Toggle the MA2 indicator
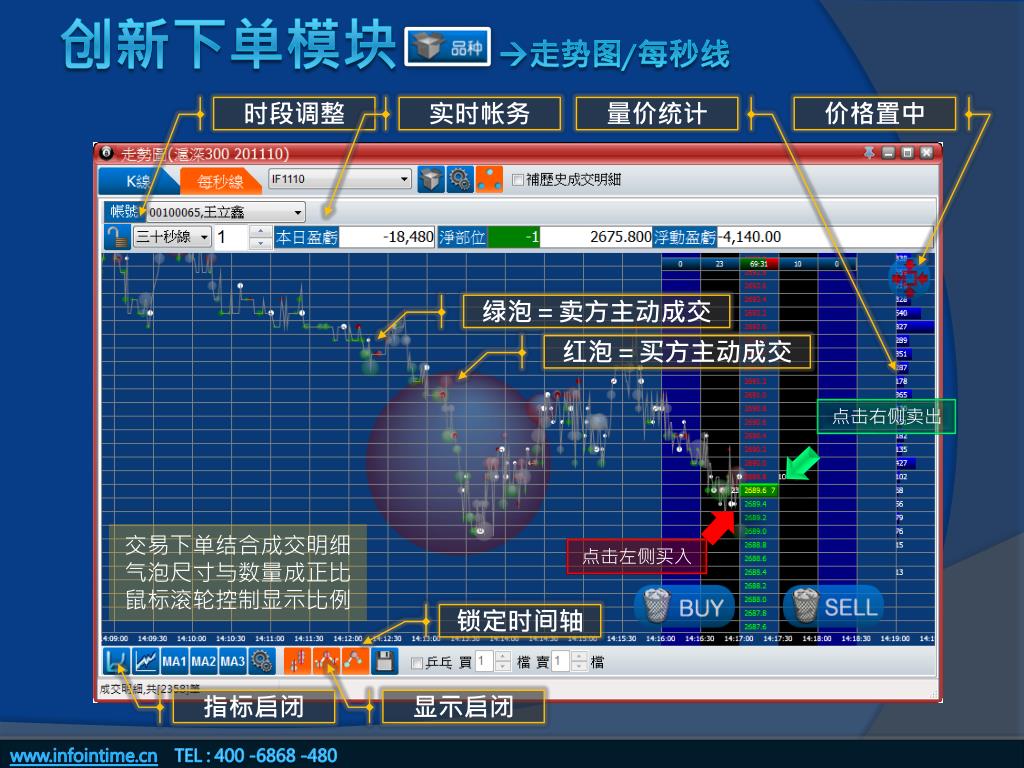This screenshot has height=768, width=1024. 203,662
